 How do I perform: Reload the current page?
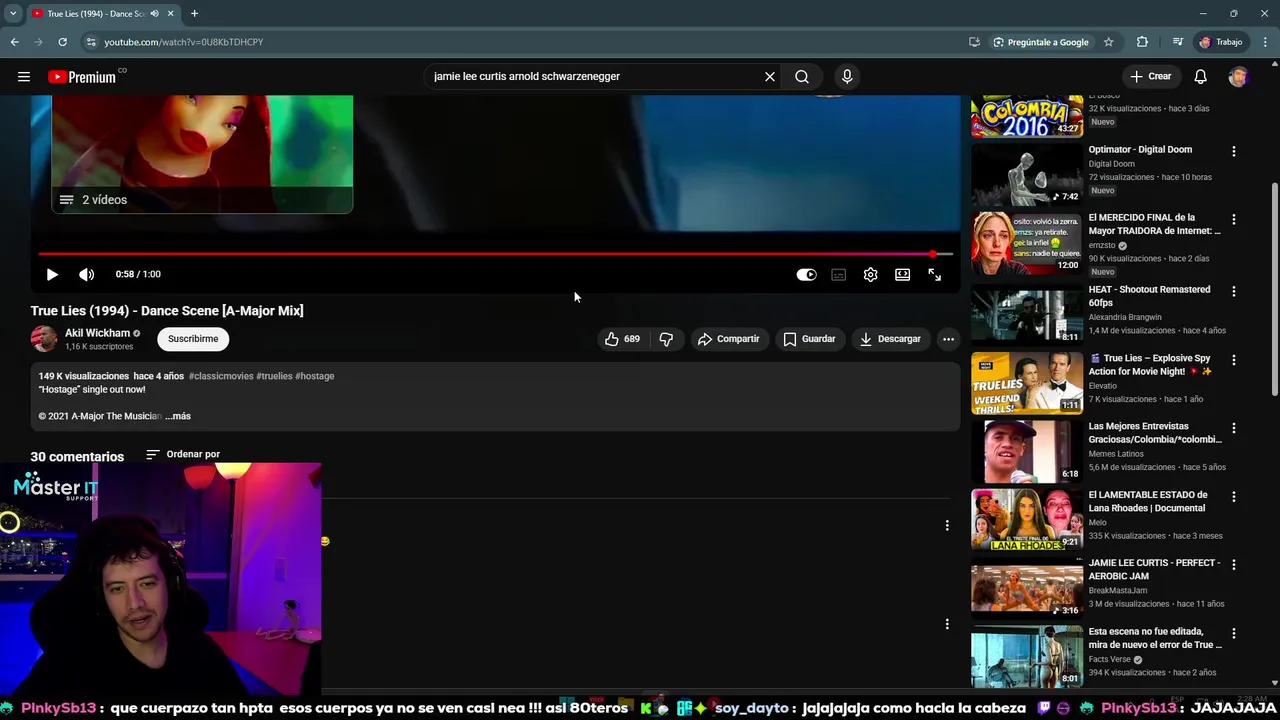click(62, 42)
